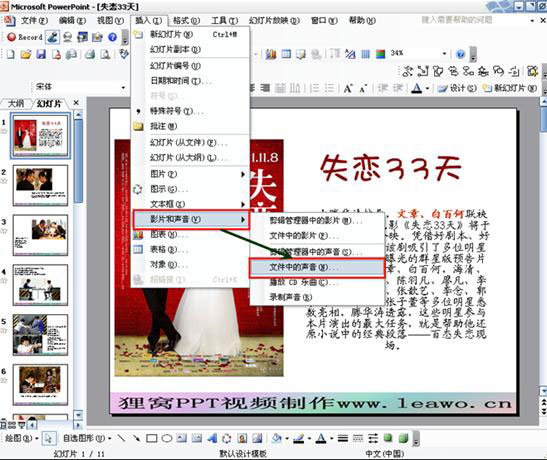Open the 文件 (File) menu
This screenshot has height=460, width=547.
34,21
